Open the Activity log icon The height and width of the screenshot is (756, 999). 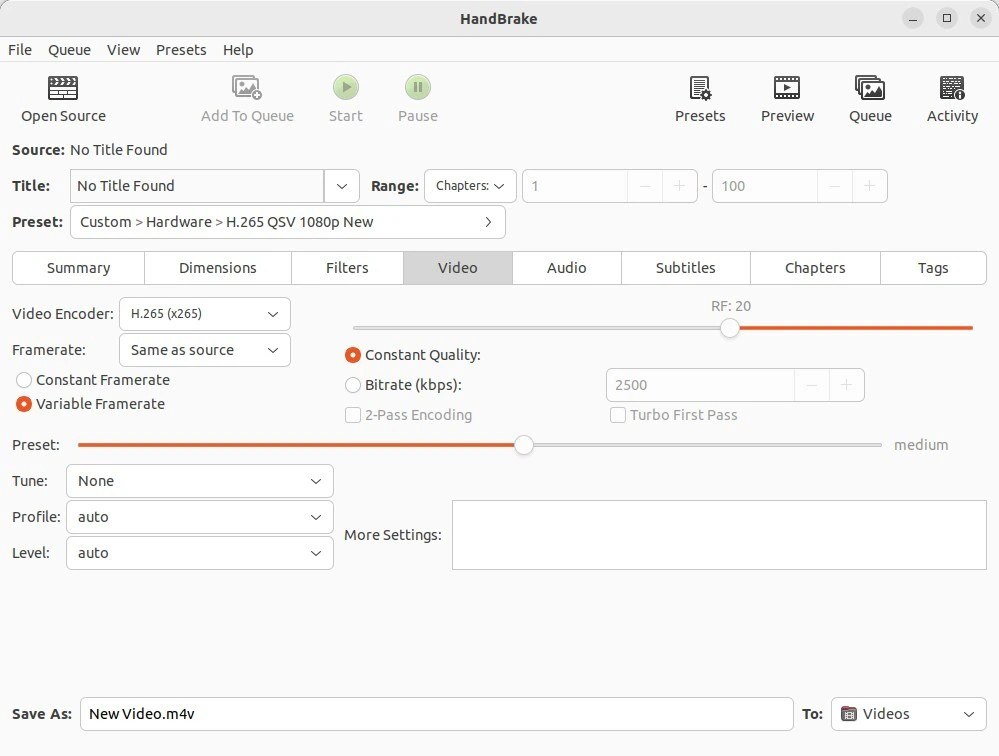coord(952,88)
